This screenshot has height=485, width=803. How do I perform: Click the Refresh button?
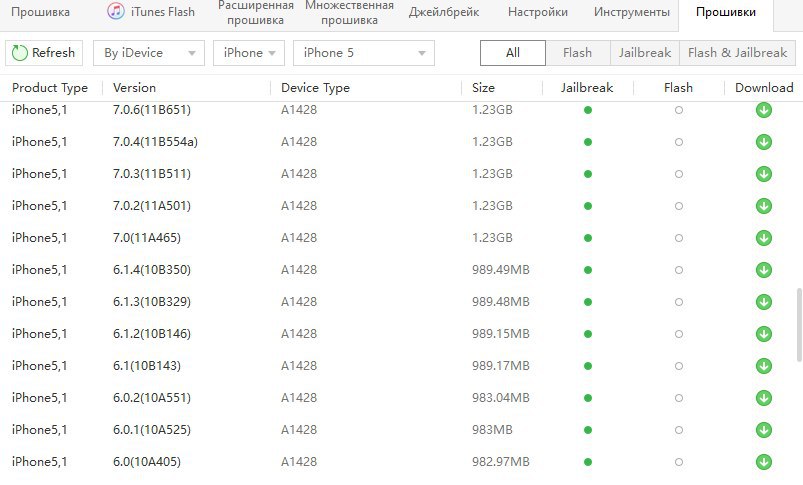(44, 53)
